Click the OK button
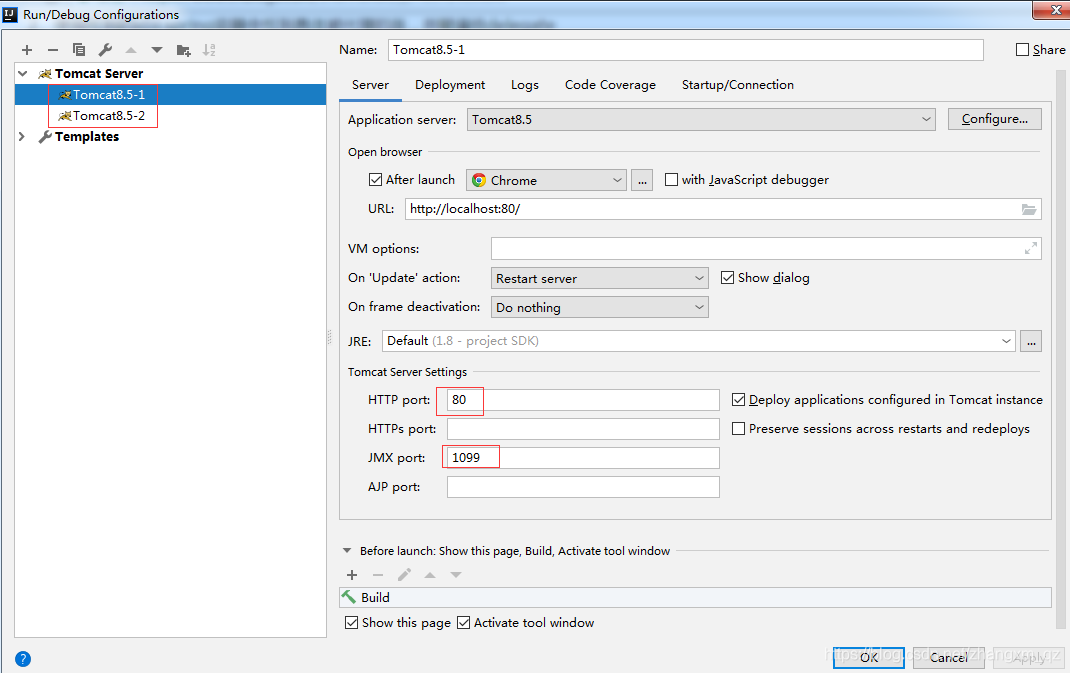Viewport: 1070px width, 673px height. (869, 657)
